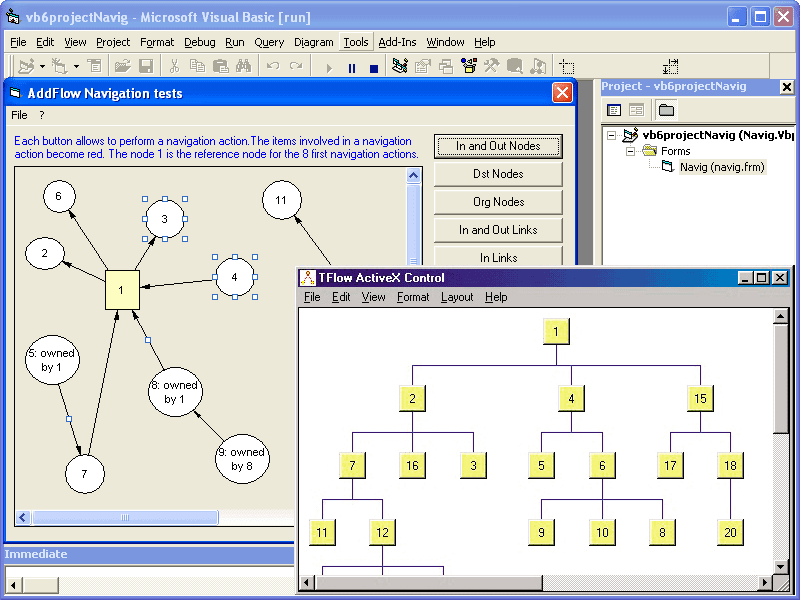The image size is (800, 600).
Task: Click the Break pause icon
Action: [x=352, y=68]
